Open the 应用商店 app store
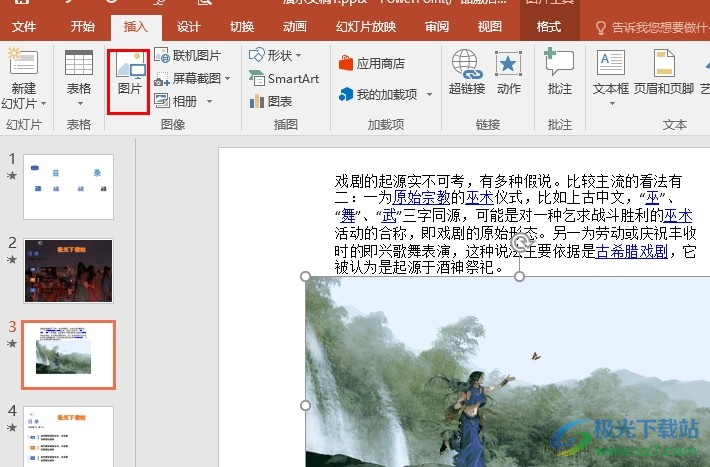Image resolution: width=710 pixels, height=467 pixels. pyautogui.click(x=371, y=63)
